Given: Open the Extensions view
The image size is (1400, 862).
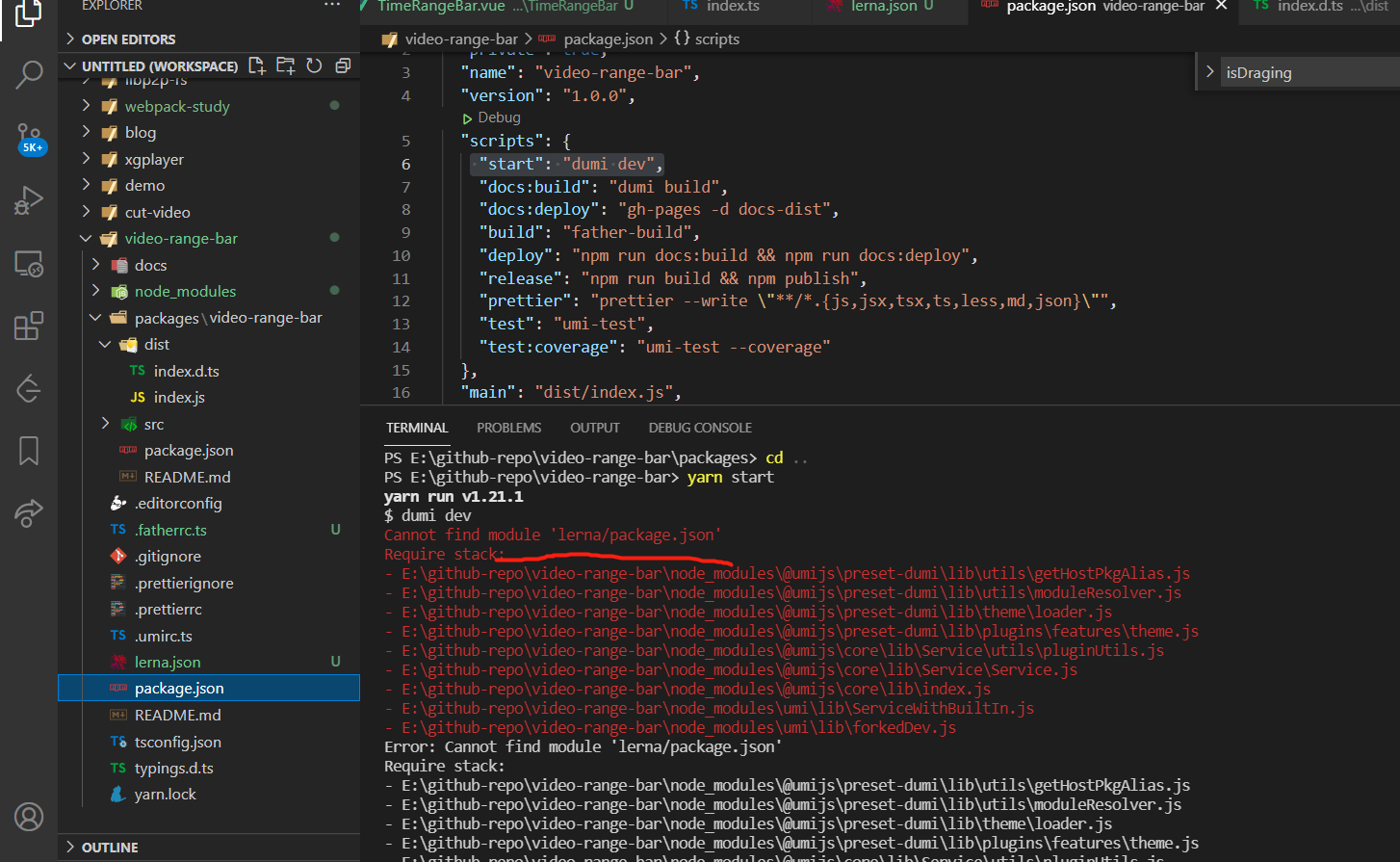Looking at the screenshot, I should click(x=28, y=326).
